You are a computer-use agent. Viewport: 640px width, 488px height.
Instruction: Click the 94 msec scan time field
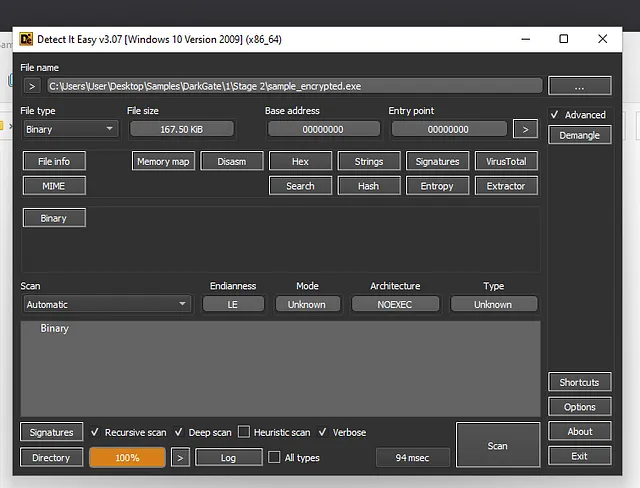tap(412, 457)
